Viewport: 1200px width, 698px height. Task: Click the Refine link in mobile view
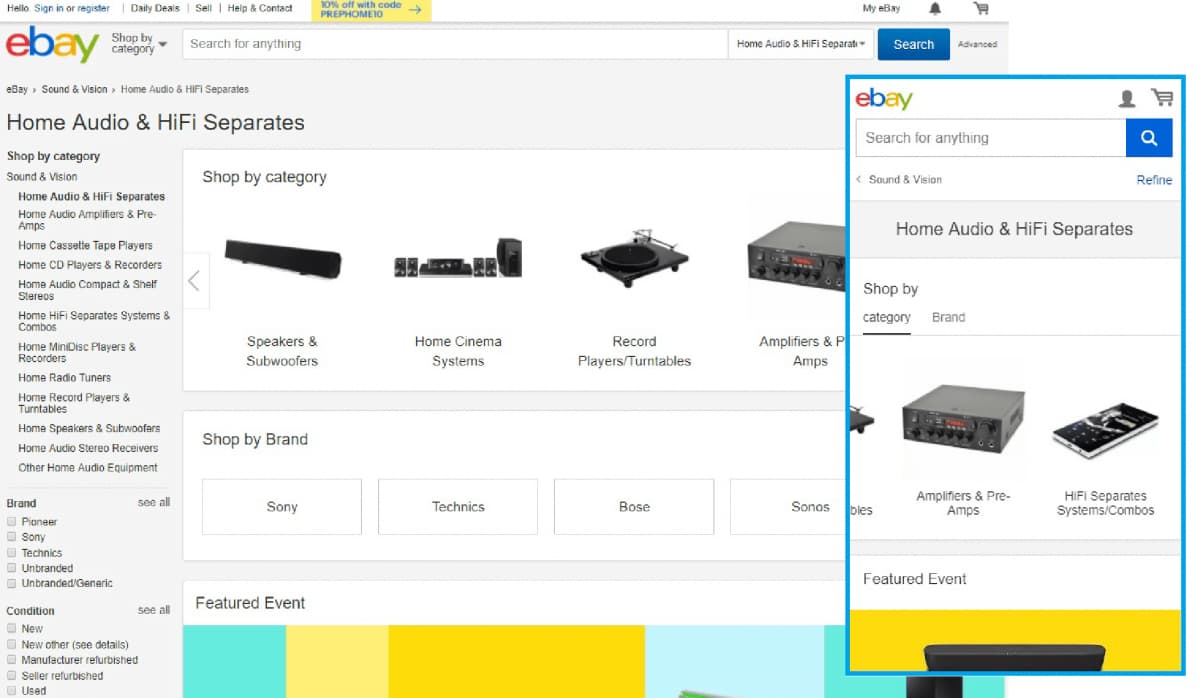pos(1153,180)
